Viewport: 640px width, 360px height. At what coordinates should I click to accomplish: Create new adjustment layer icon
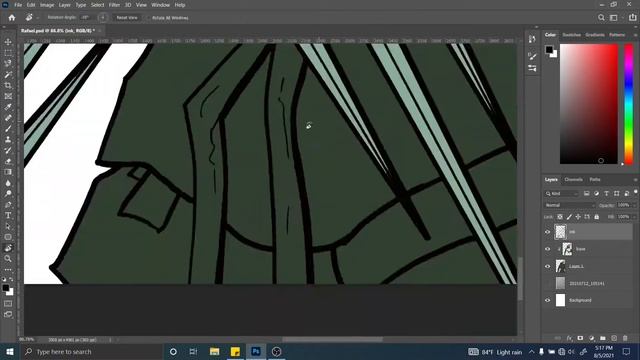[591, 338]
